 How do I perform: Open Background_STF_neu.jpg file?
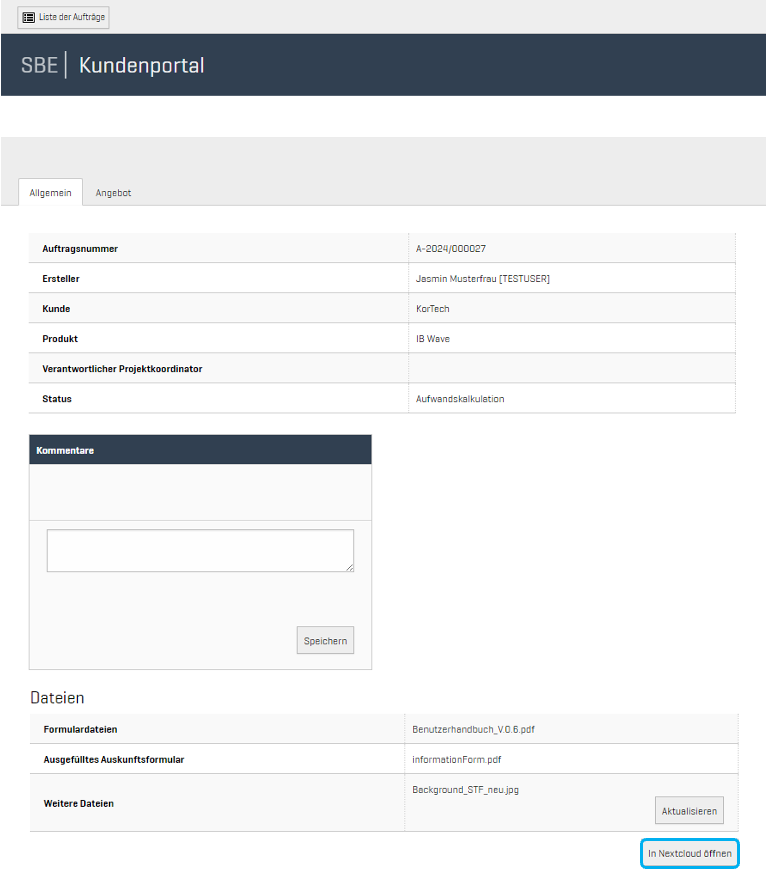click(x=465, y=789)
